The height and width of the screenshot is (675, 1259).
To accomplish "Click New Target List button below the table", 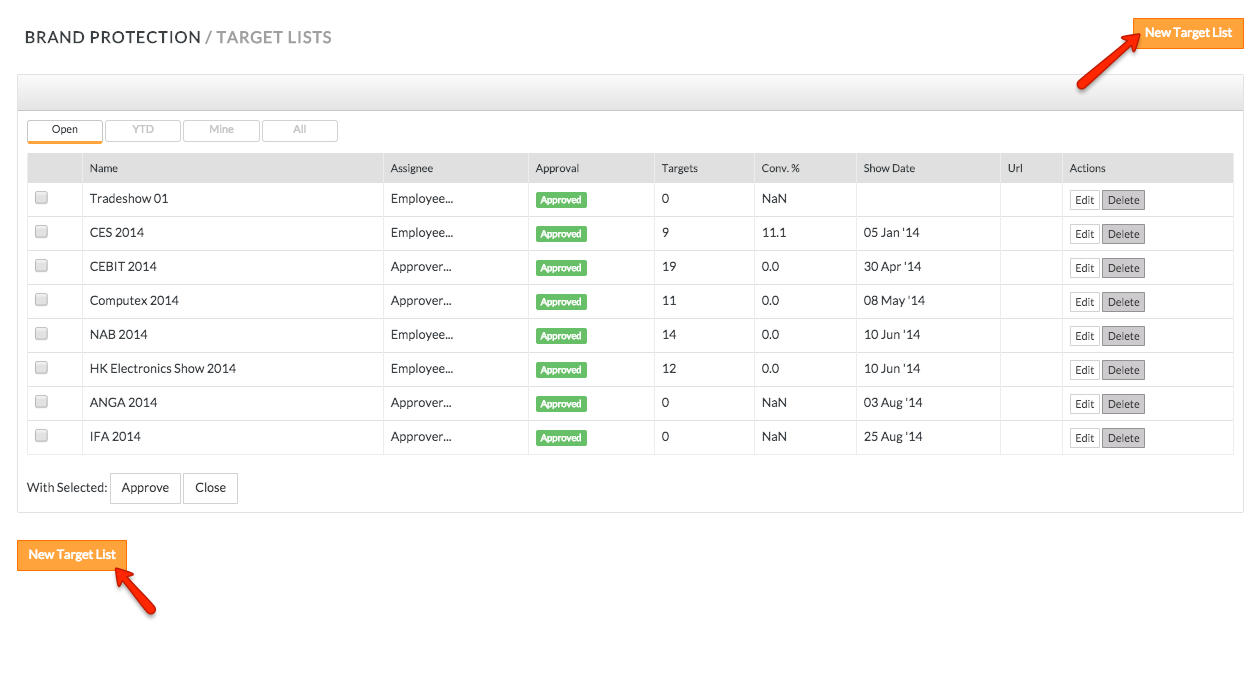I will coord(72,555).
